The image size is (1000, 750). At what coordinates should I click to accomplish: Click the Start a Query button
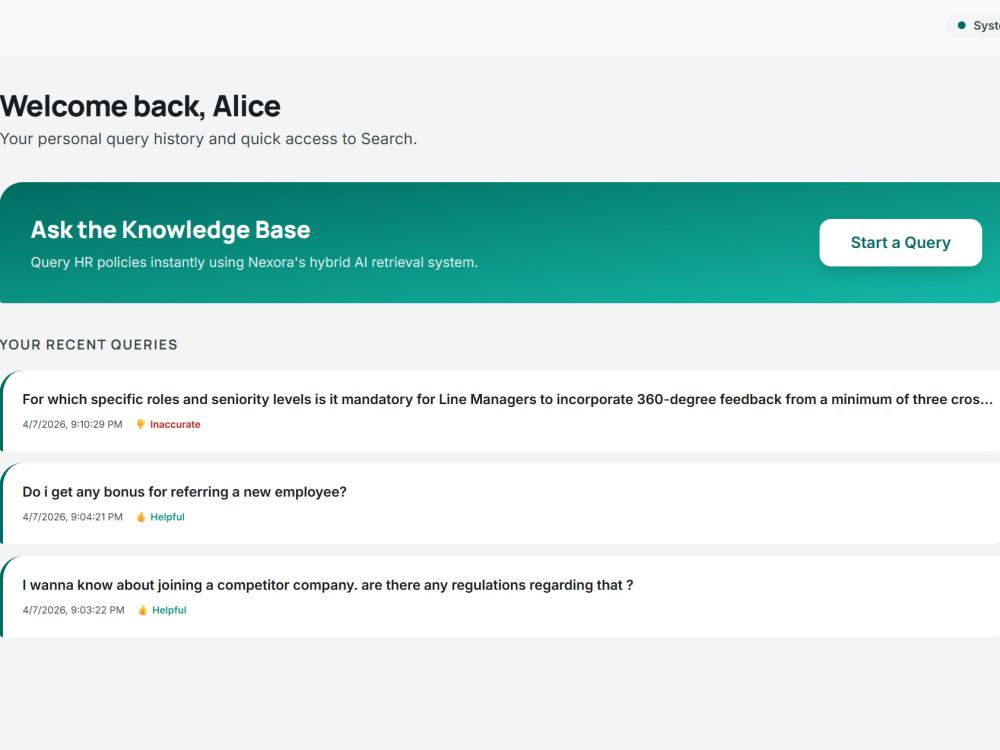tap(900, 242)
